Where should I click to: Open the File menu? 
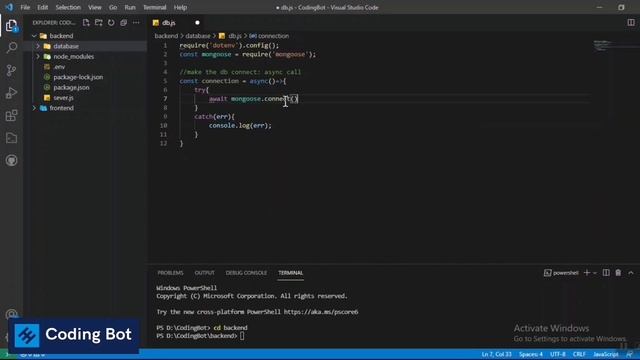25,7
